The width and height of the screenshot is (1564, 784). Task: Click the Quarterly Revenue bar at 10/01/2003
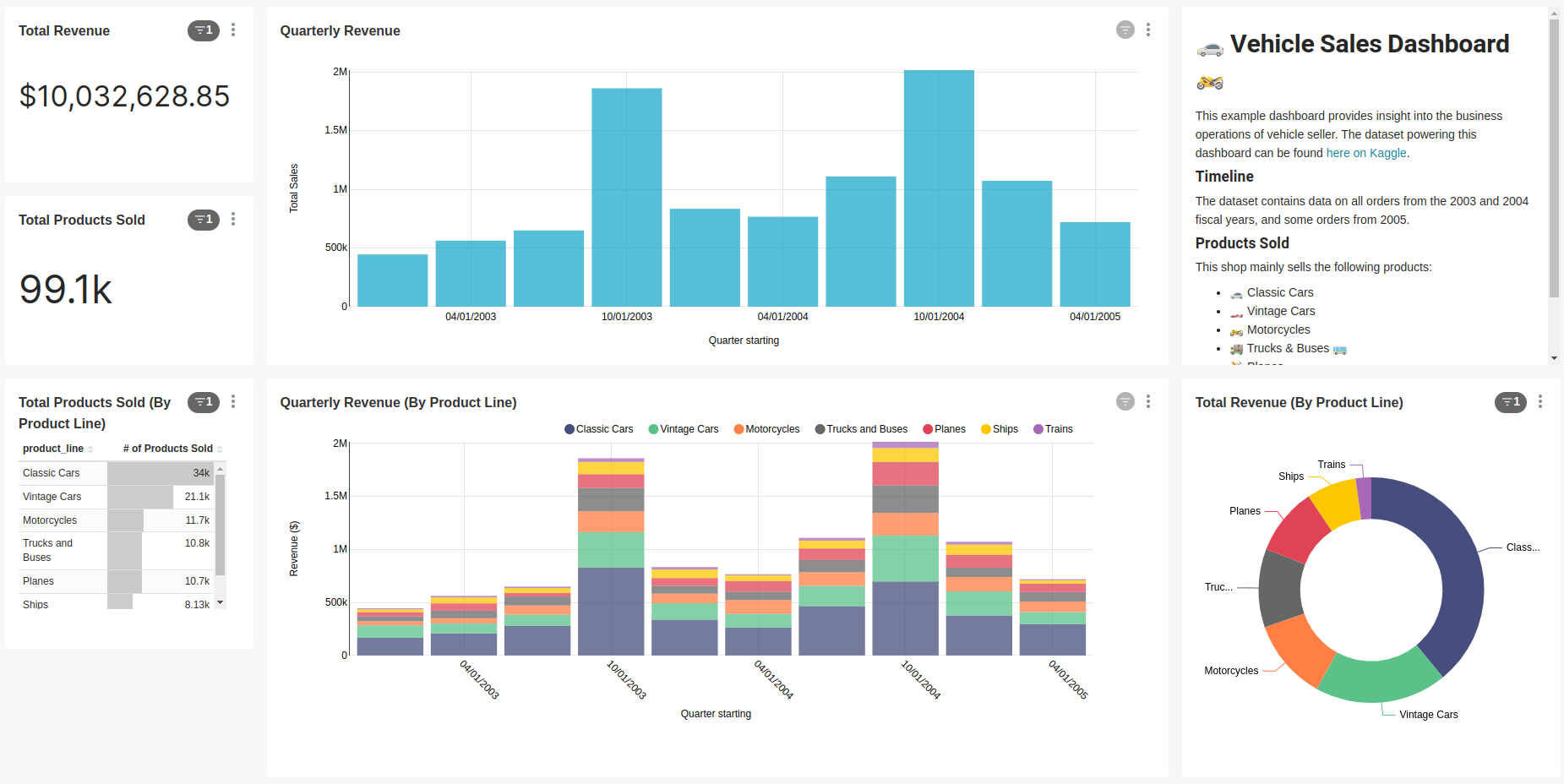tap(627, 197)
